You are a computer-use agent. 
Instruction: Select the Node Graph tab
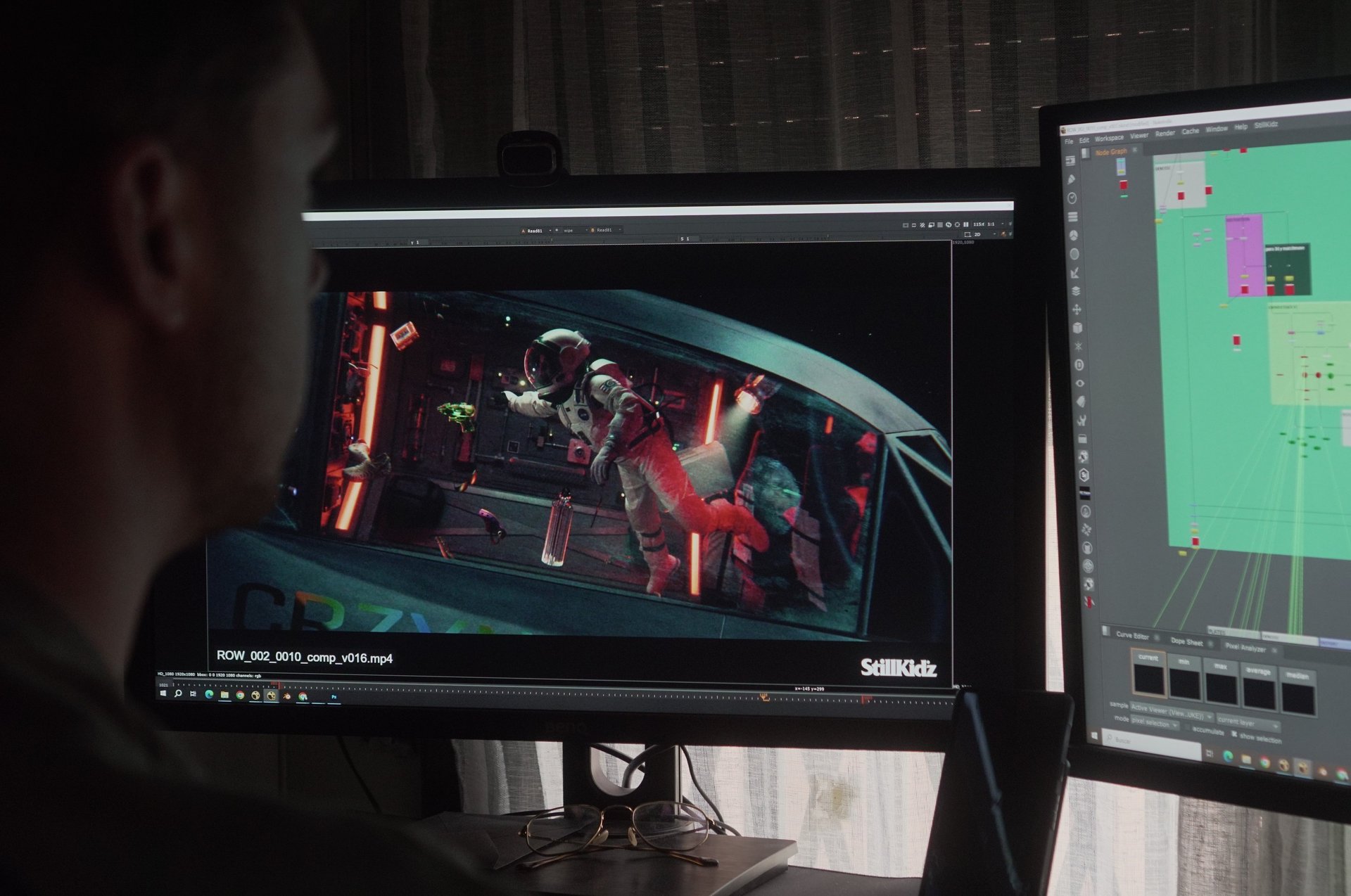[1111, 152]
